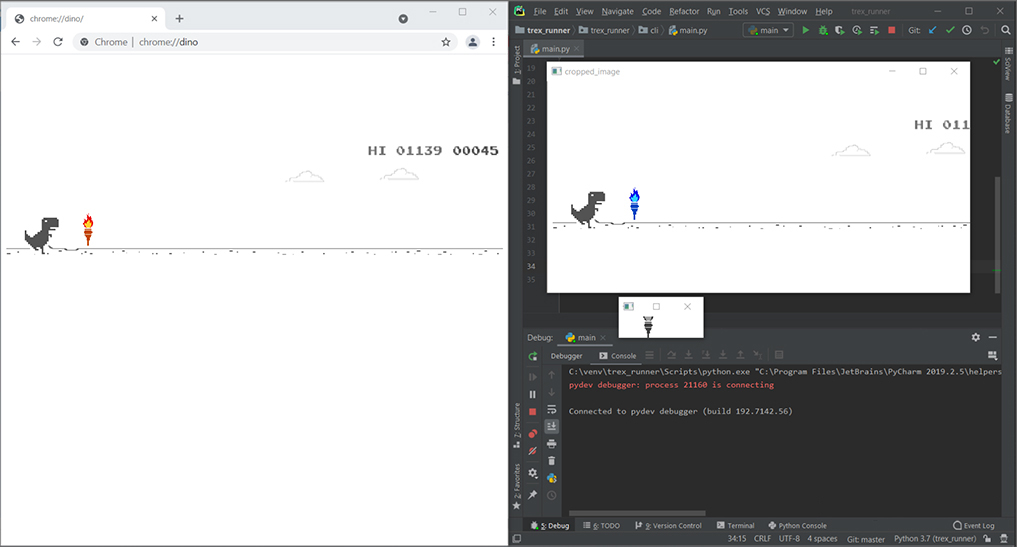Open the Refactor menu
This screenshot has height=547, width=1017.
pyautogui.click(x=684, y=11)
